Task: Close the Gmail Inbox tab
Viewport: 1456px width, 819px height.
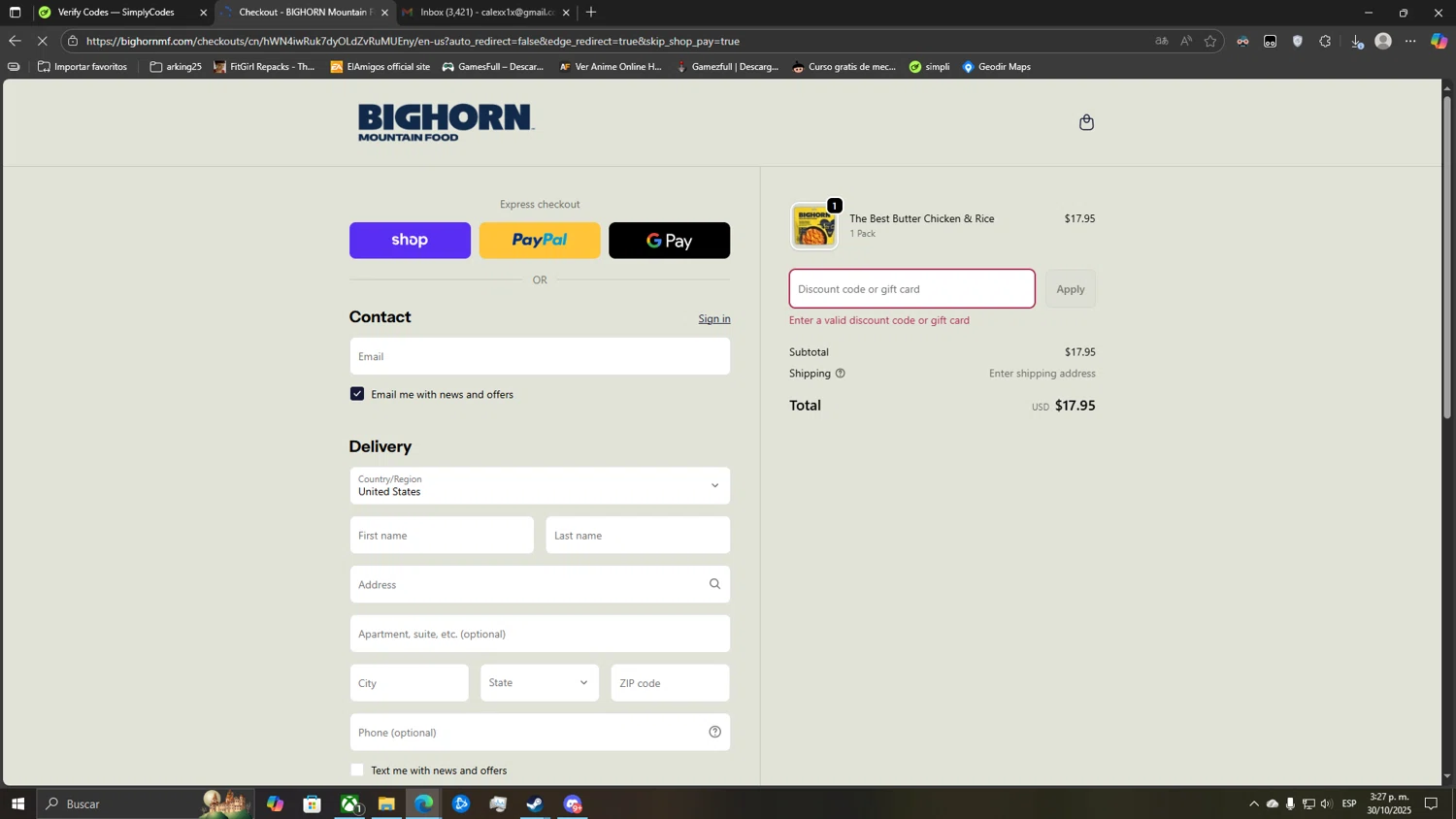Action: 566,13
